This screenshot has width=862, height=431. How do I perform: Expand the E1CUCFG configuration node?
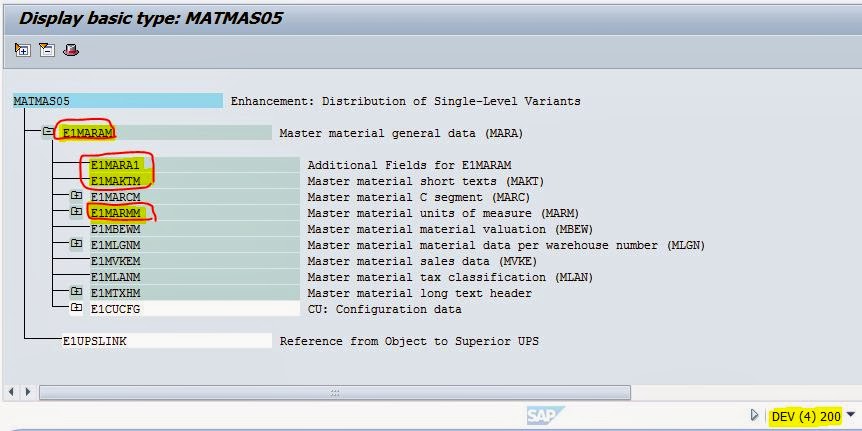tap(76, 309)
